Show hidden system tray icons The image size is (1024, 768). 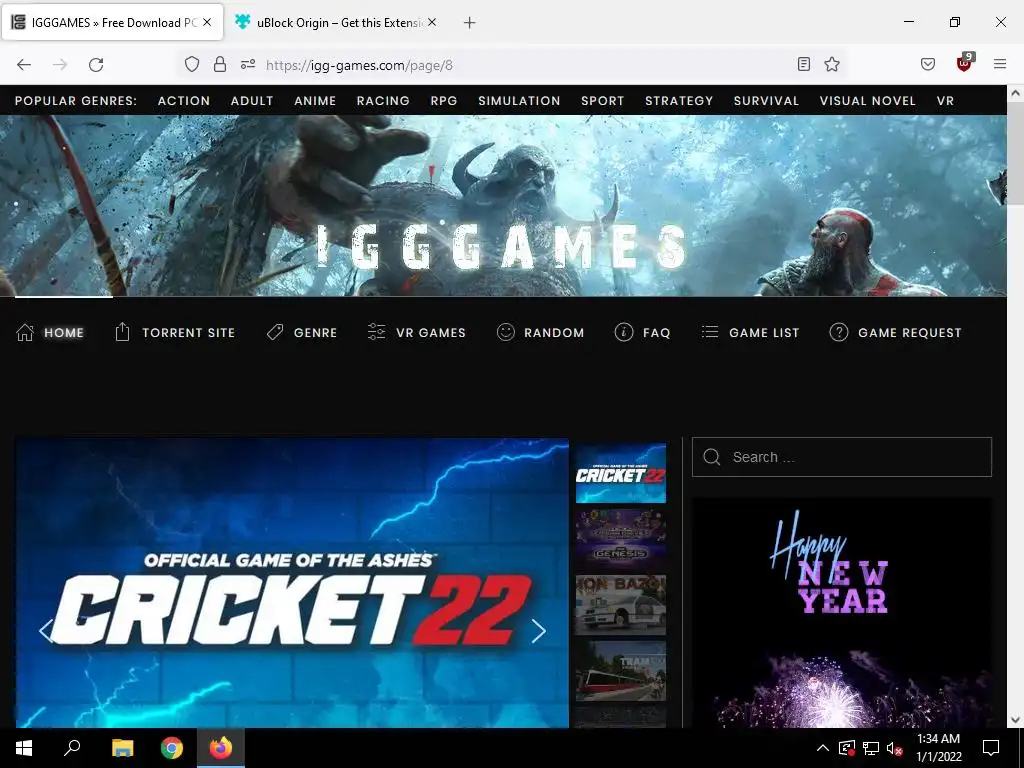[823, 748]
